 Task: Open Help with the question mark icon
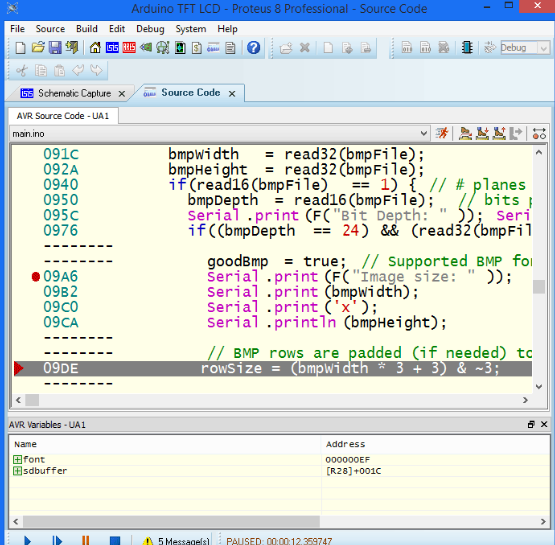253,47
